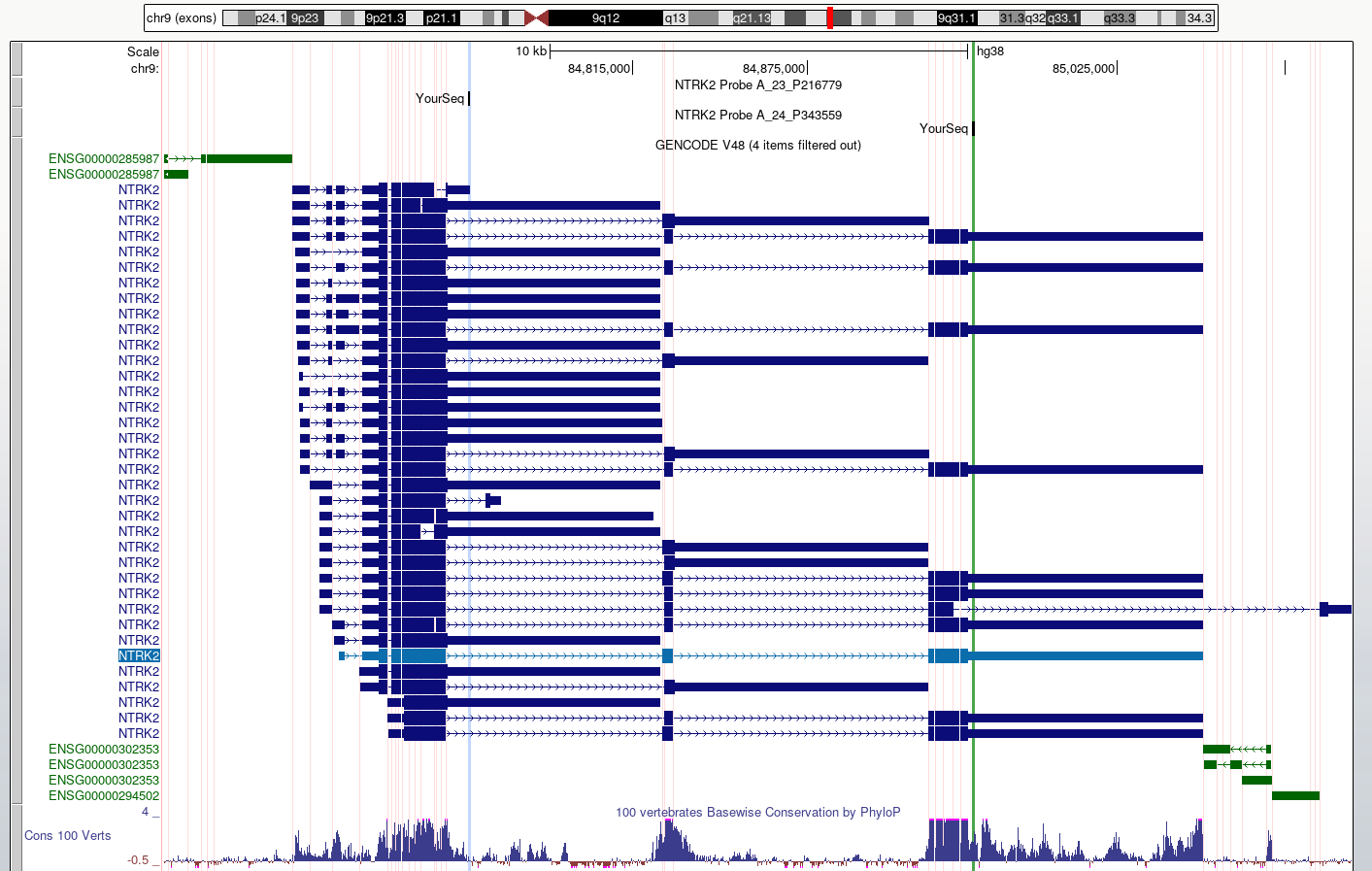Click the YourSeq tick beside the green vertical line
Viewport: 1372px width, 871px height.
pyautogui.click(x=972, y=128)
